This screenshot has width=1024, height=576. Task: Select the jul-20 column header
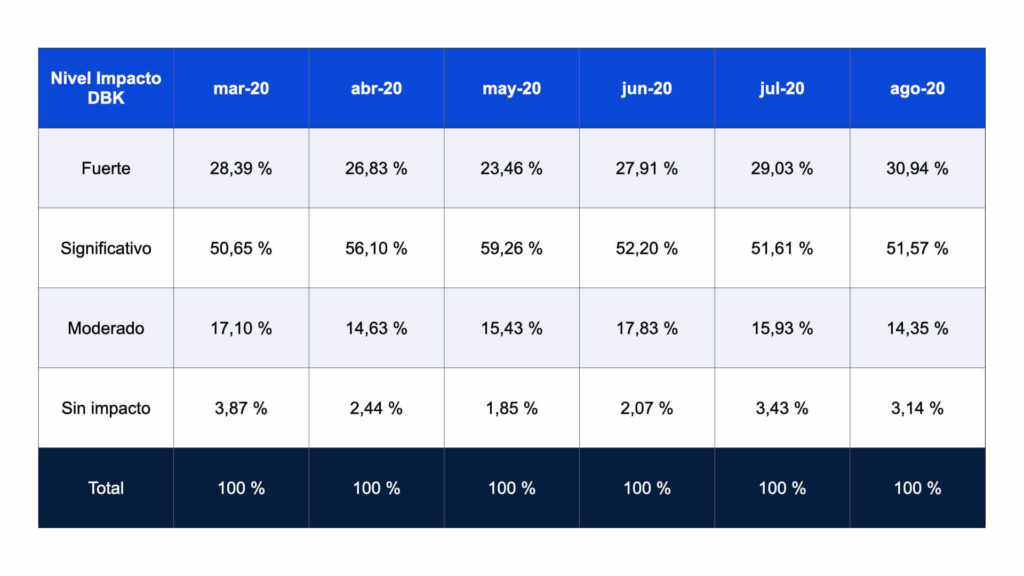[782, 88]
